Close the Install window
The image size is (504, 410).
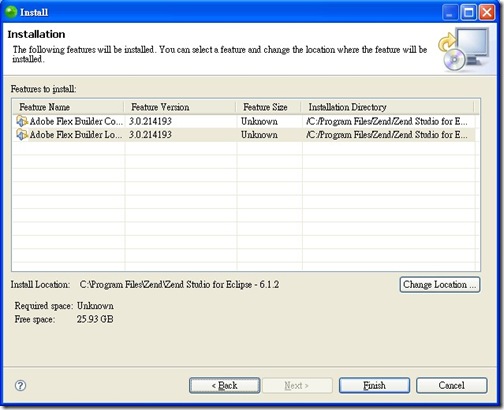pos(487,13)
